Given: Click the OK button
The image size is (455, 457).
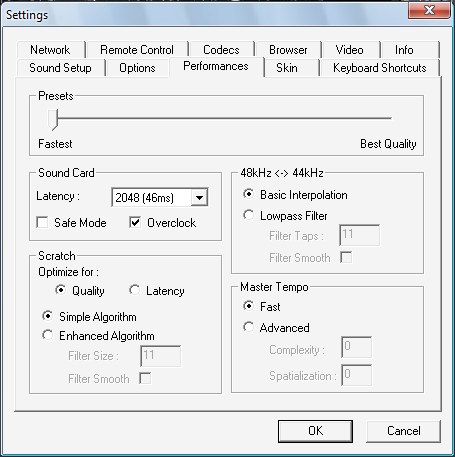Looking at the screenshot, I should [x=315, y=431].
